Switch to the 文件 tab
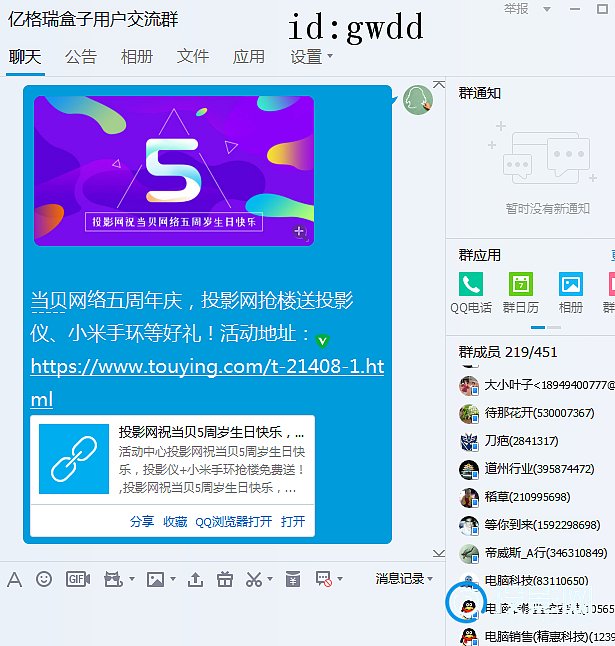The width and height of the screenshot is (615, 646). [x=193, y=57]
